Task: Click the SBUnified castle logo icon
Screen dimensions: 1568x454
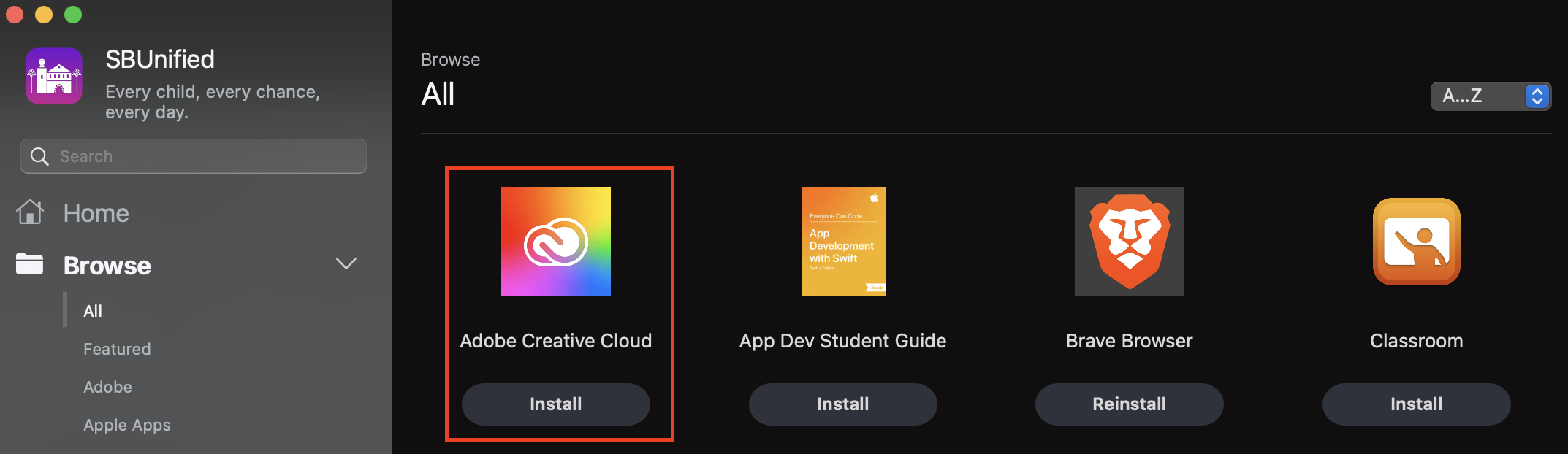Action: (54, 76)
